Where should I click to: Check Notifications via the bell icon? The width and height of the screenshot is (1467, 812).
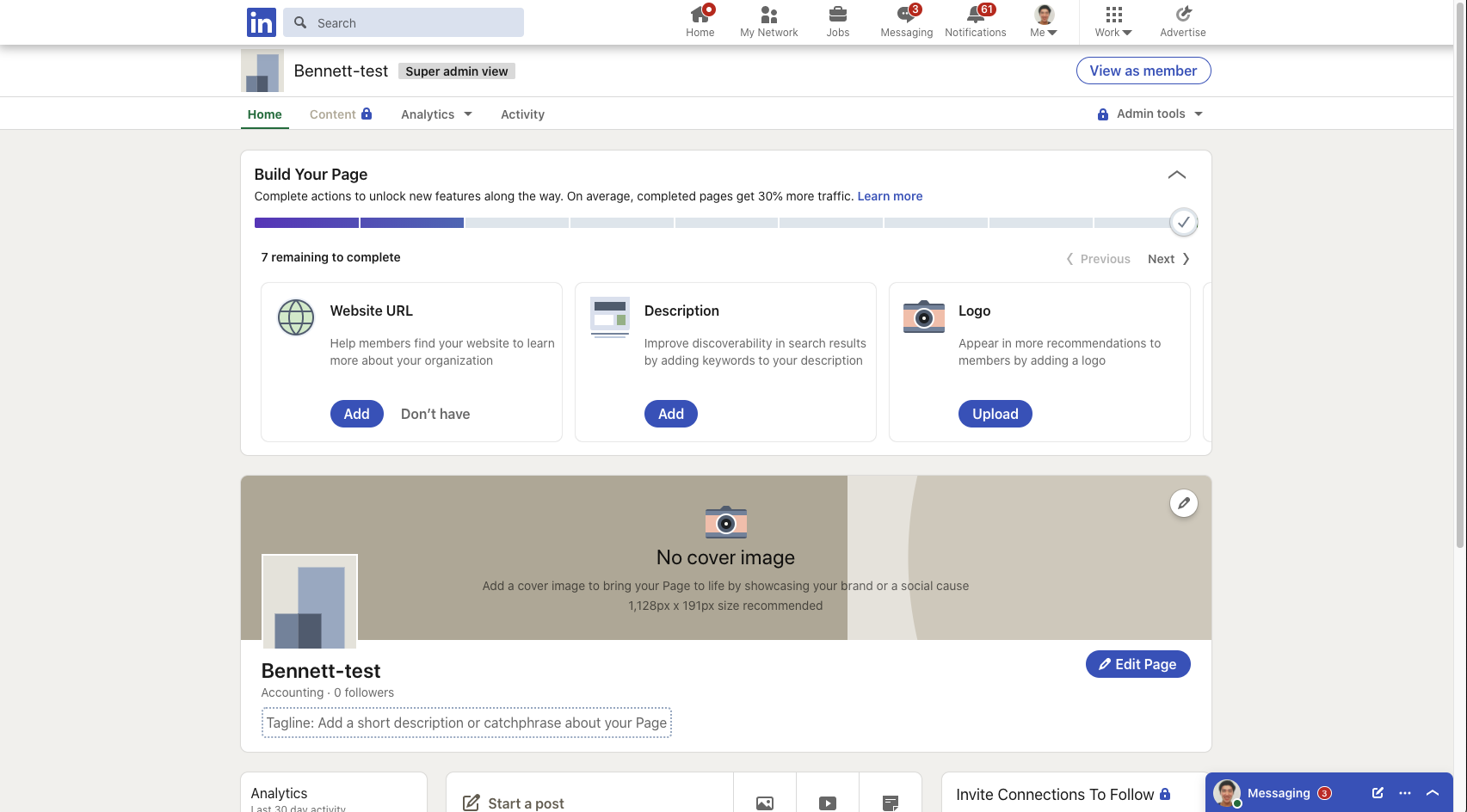(975, 19)
